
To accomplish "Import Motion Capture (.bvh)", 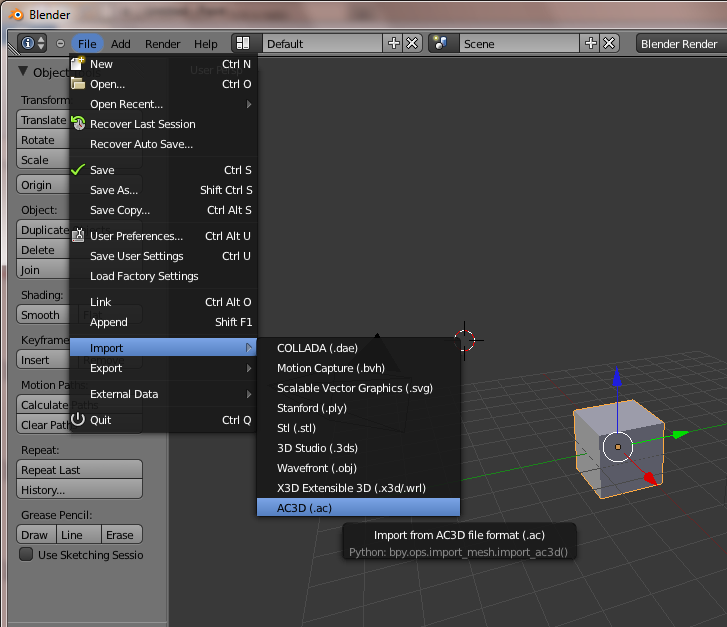I will coord(358,368).
